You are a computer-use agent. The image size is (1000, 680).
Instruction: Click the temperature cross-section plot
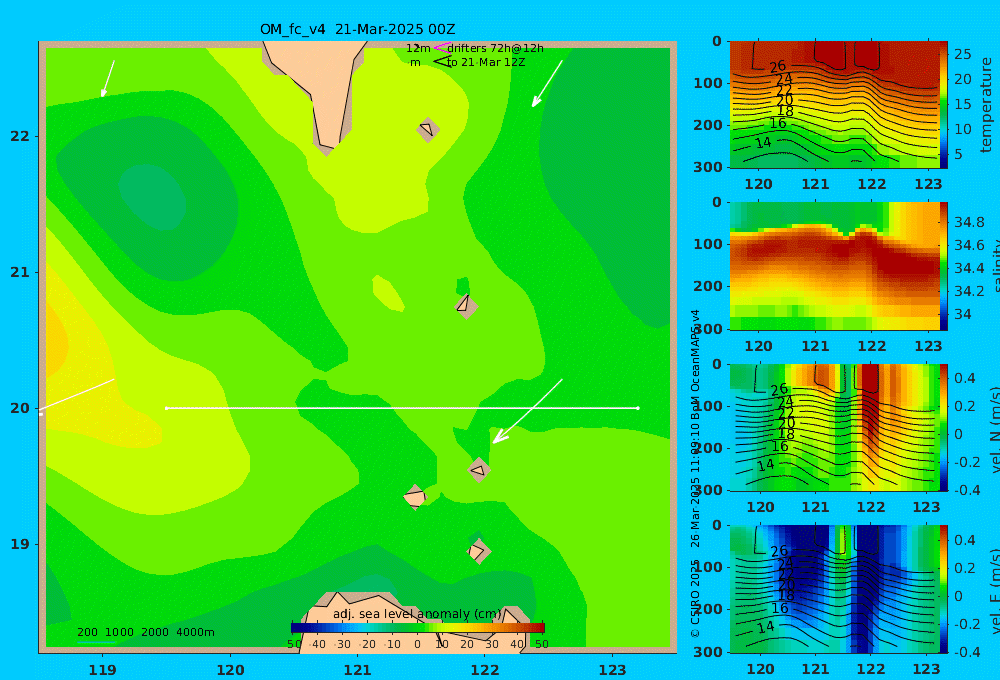[835, 105]
